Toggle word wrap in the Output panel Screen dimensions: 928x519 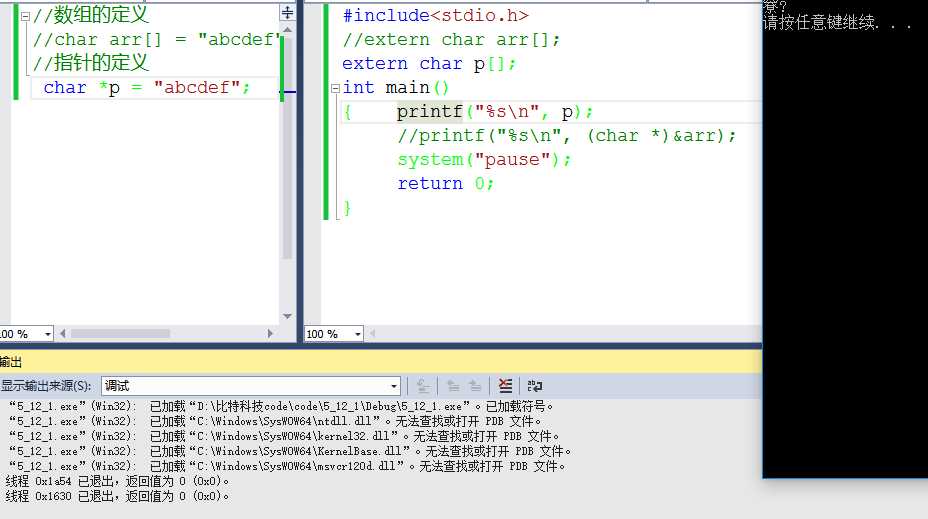pos(534,386)
